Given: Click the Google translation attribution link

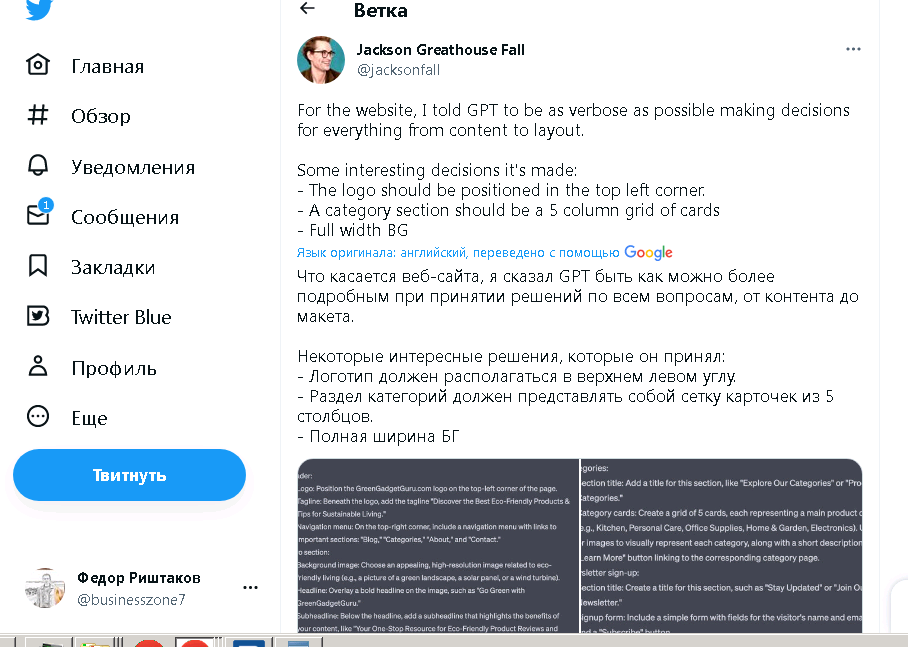Looking at the screenshot, I should pyautogui.click(x=648, y=253).
